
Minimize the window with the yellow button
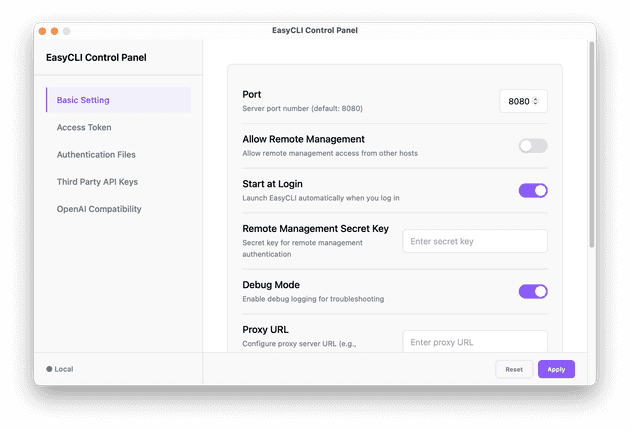pyautogui.click(x=54, y=31)
